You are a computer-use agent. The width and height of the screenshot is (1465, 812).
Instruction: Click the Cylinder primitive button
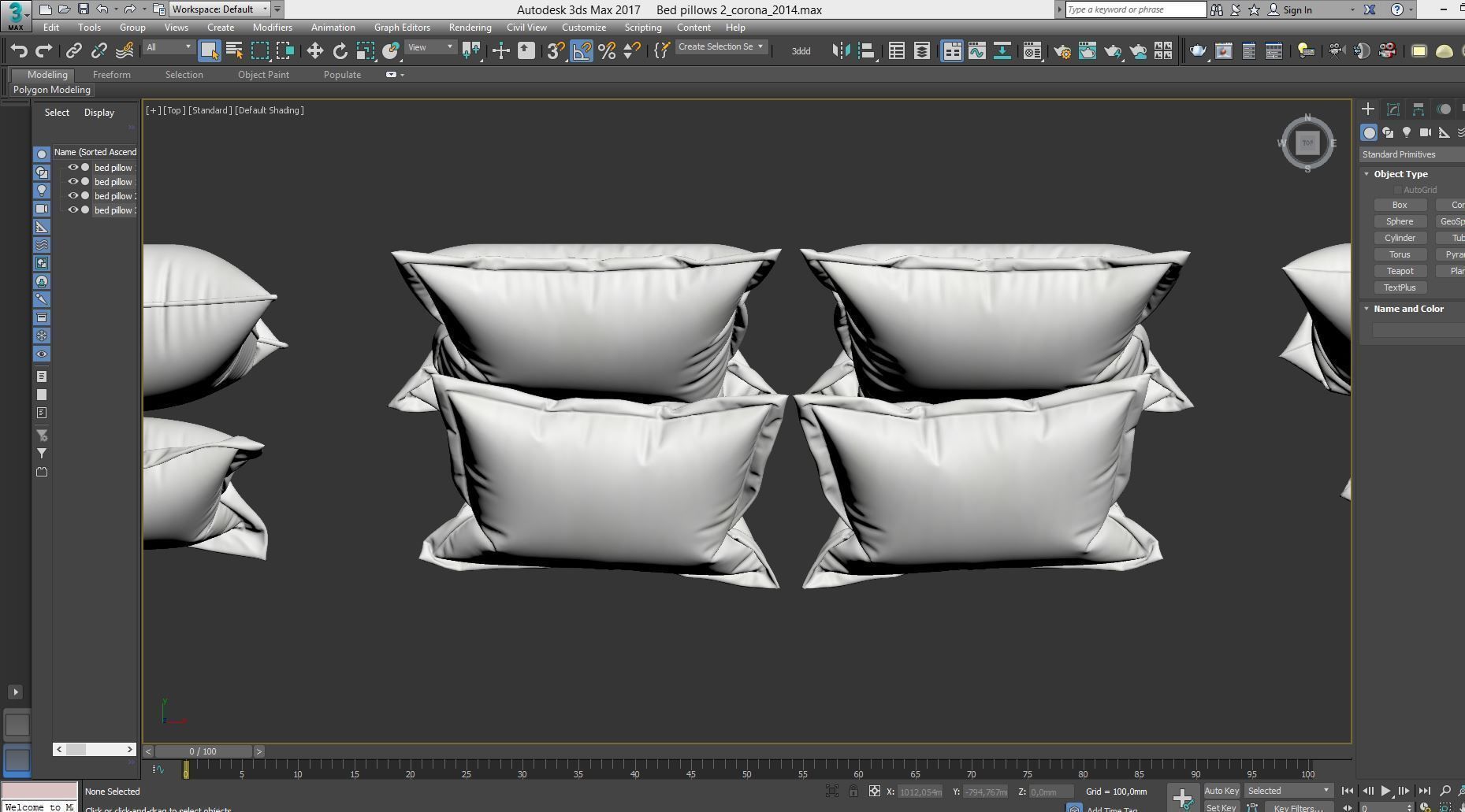[x=1400, y=238]
